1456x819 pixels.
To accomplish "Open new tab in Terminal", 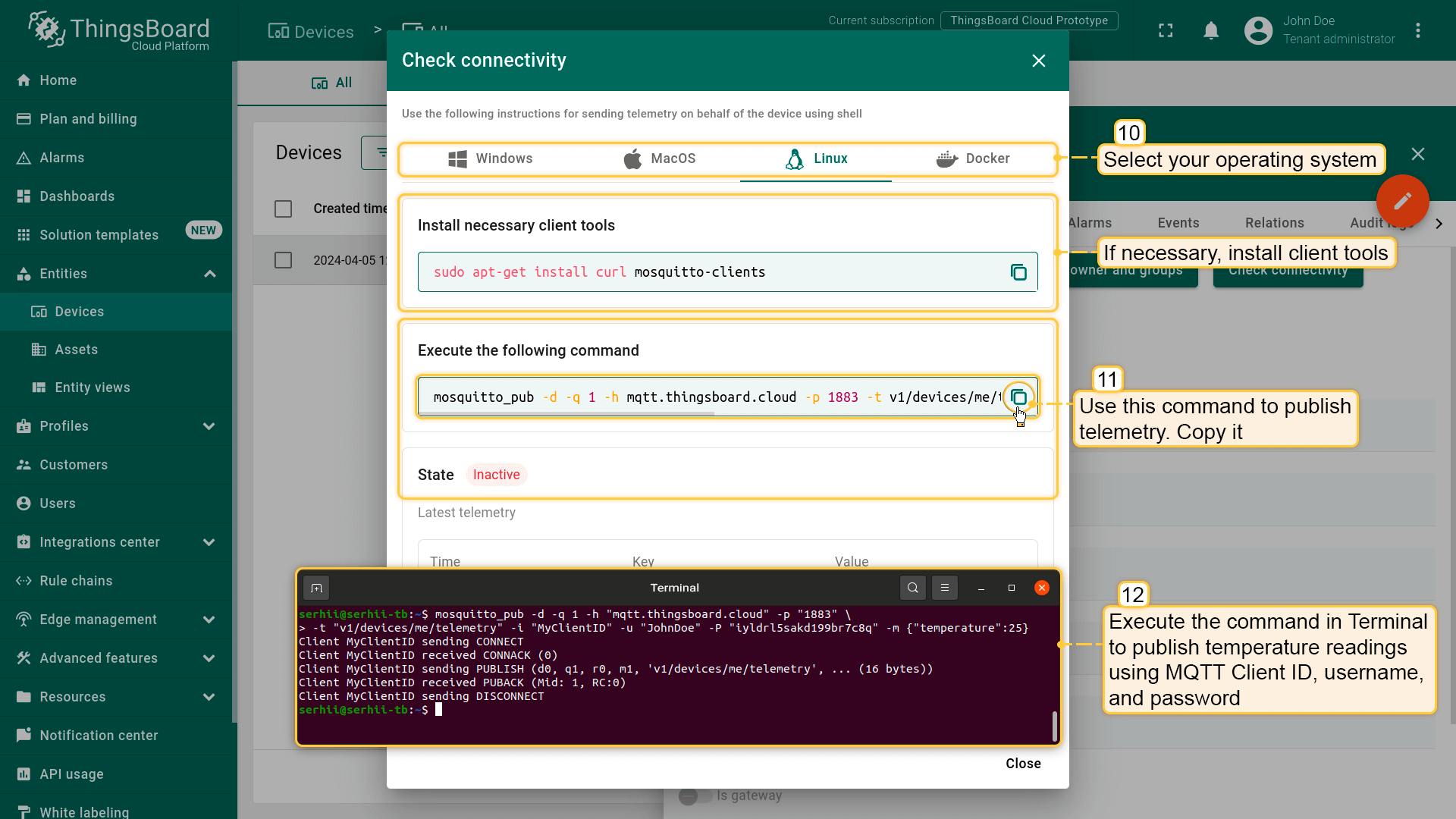I will coord(316,588).
